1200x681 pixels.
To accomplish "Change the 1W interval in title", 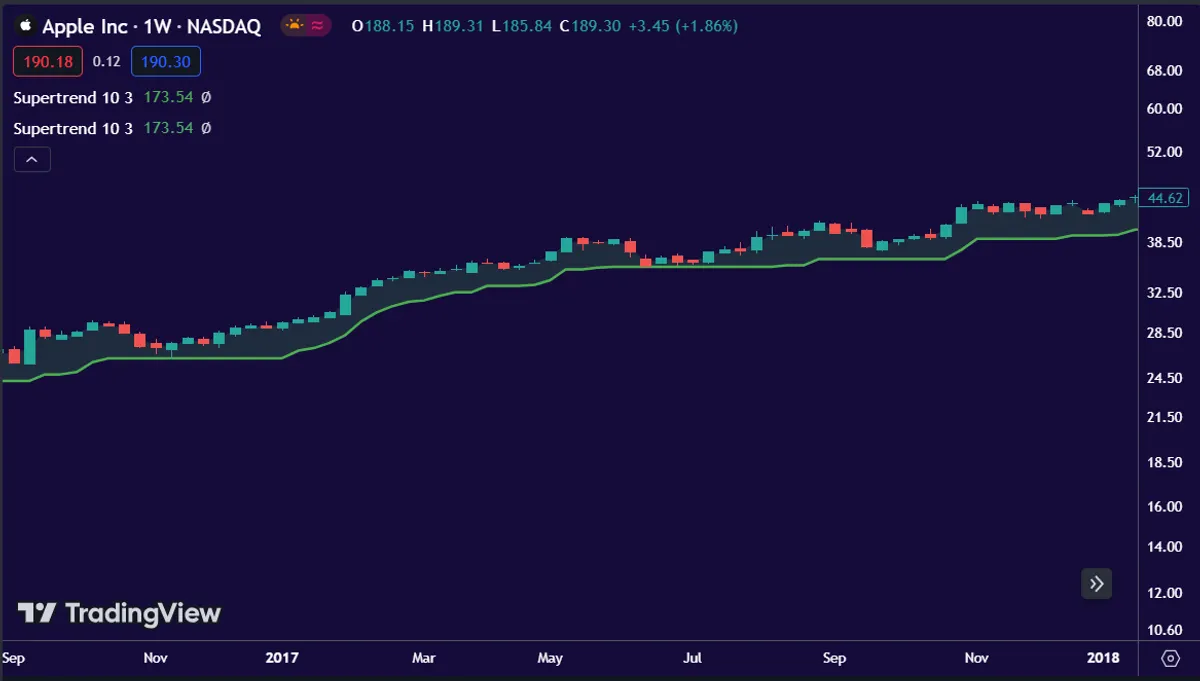I will pos(157,26).
